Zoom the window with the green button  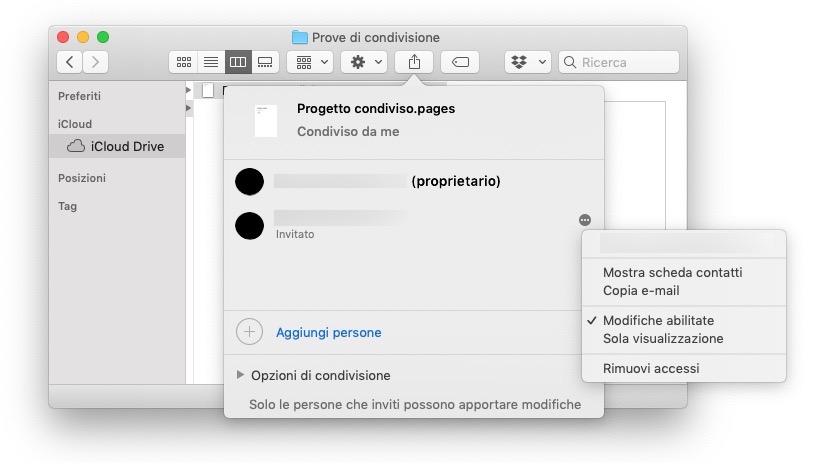tap(103, 37)
